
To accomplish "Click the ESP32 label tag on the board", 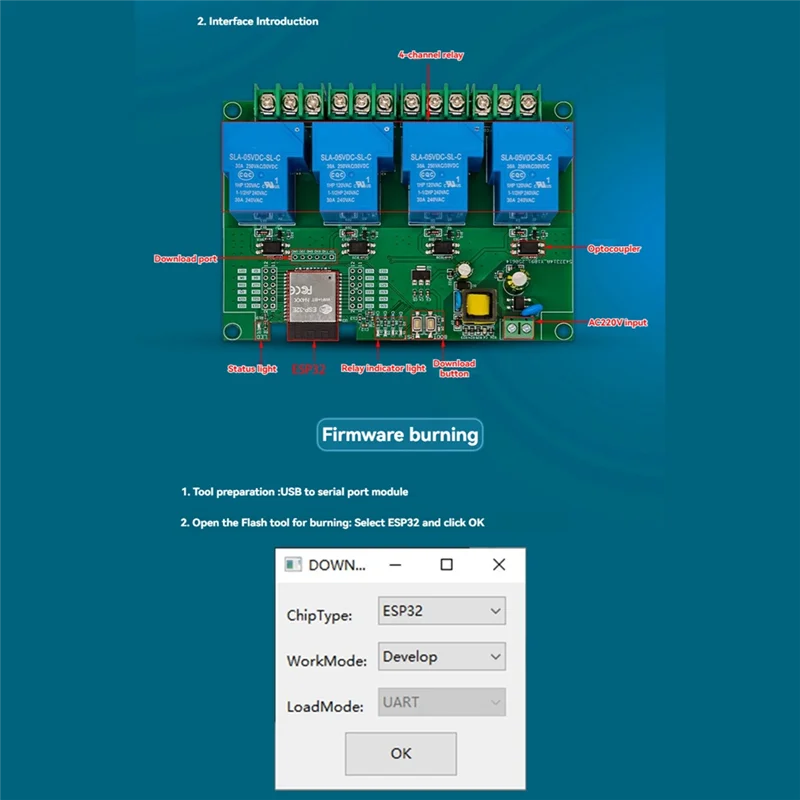I will click(x=306, y=367).
